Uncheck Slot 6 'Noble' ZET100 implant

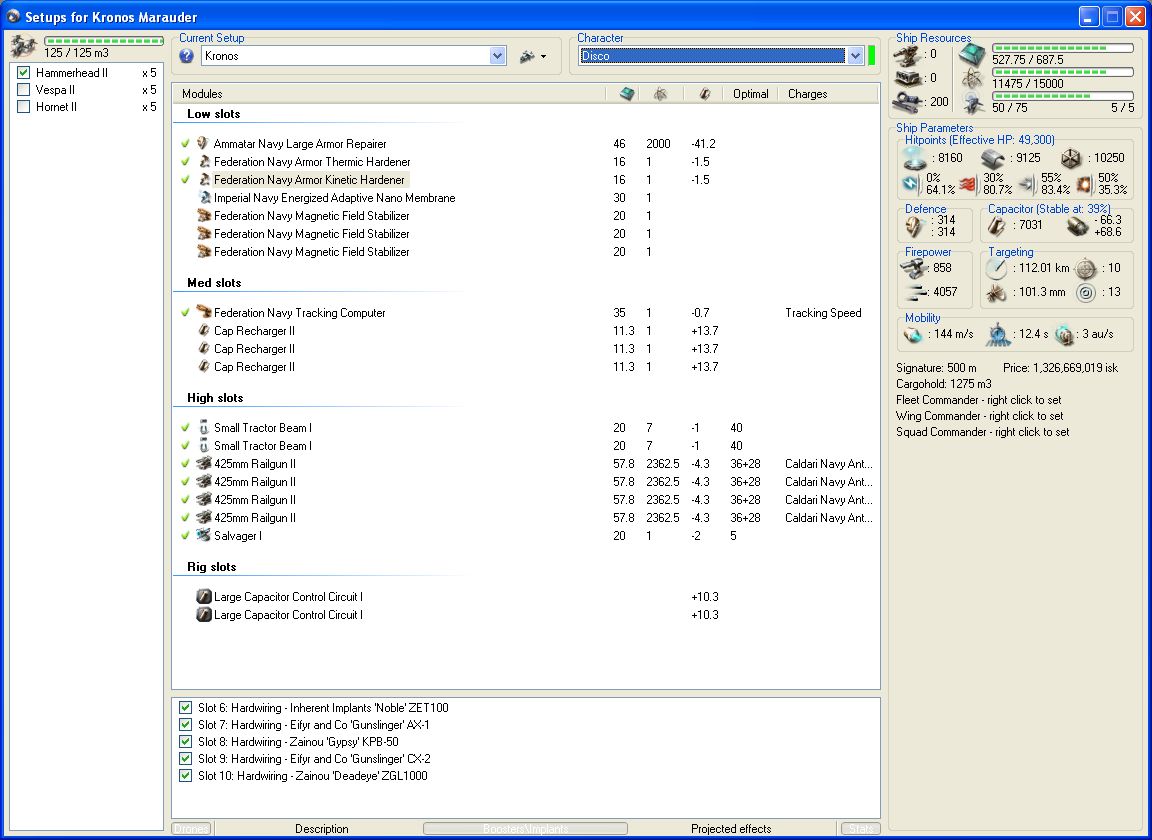[x=186, y=708]
